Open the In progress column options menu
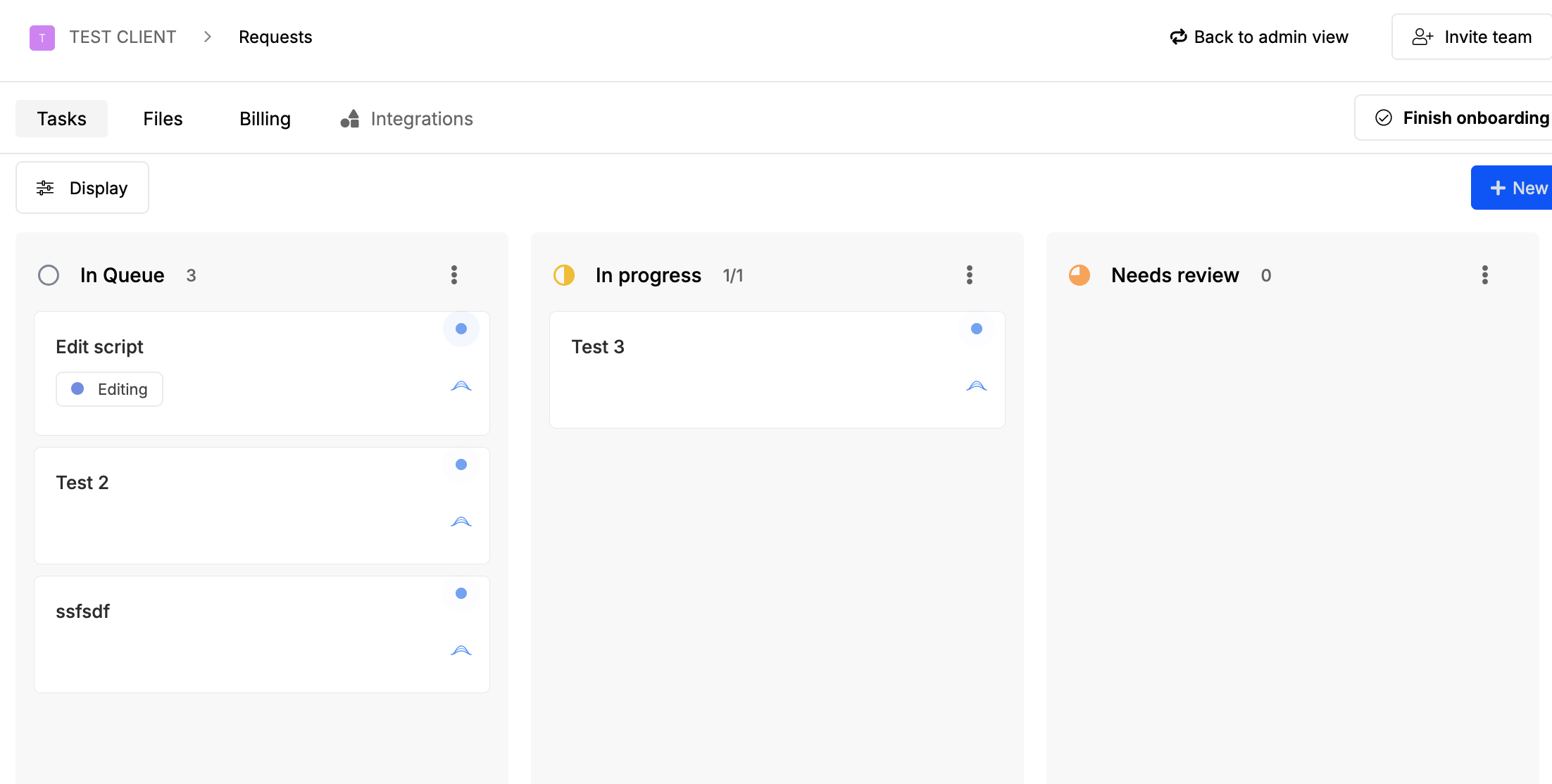Screen dimensions: 1552x784 click(x=970, y=275)
